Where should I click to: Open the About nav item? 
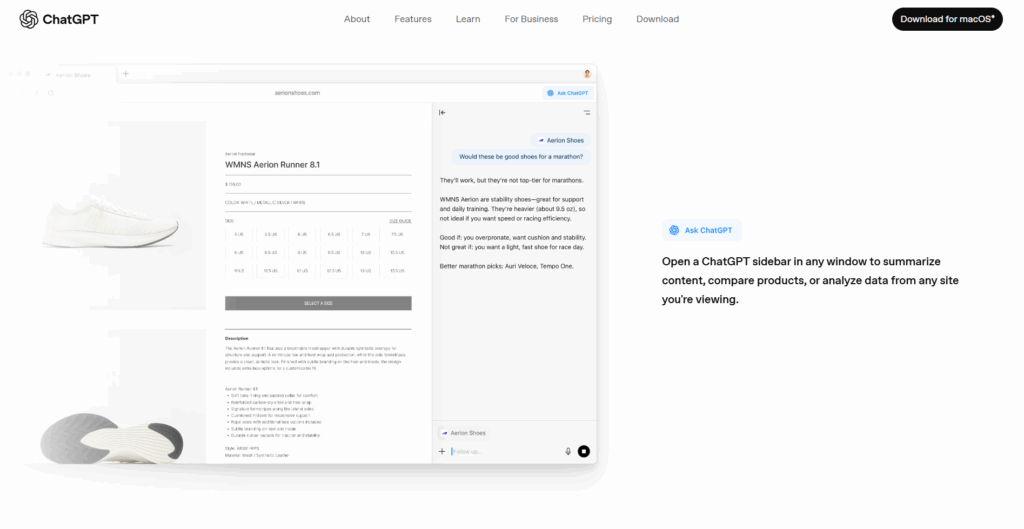pos(357,19)
